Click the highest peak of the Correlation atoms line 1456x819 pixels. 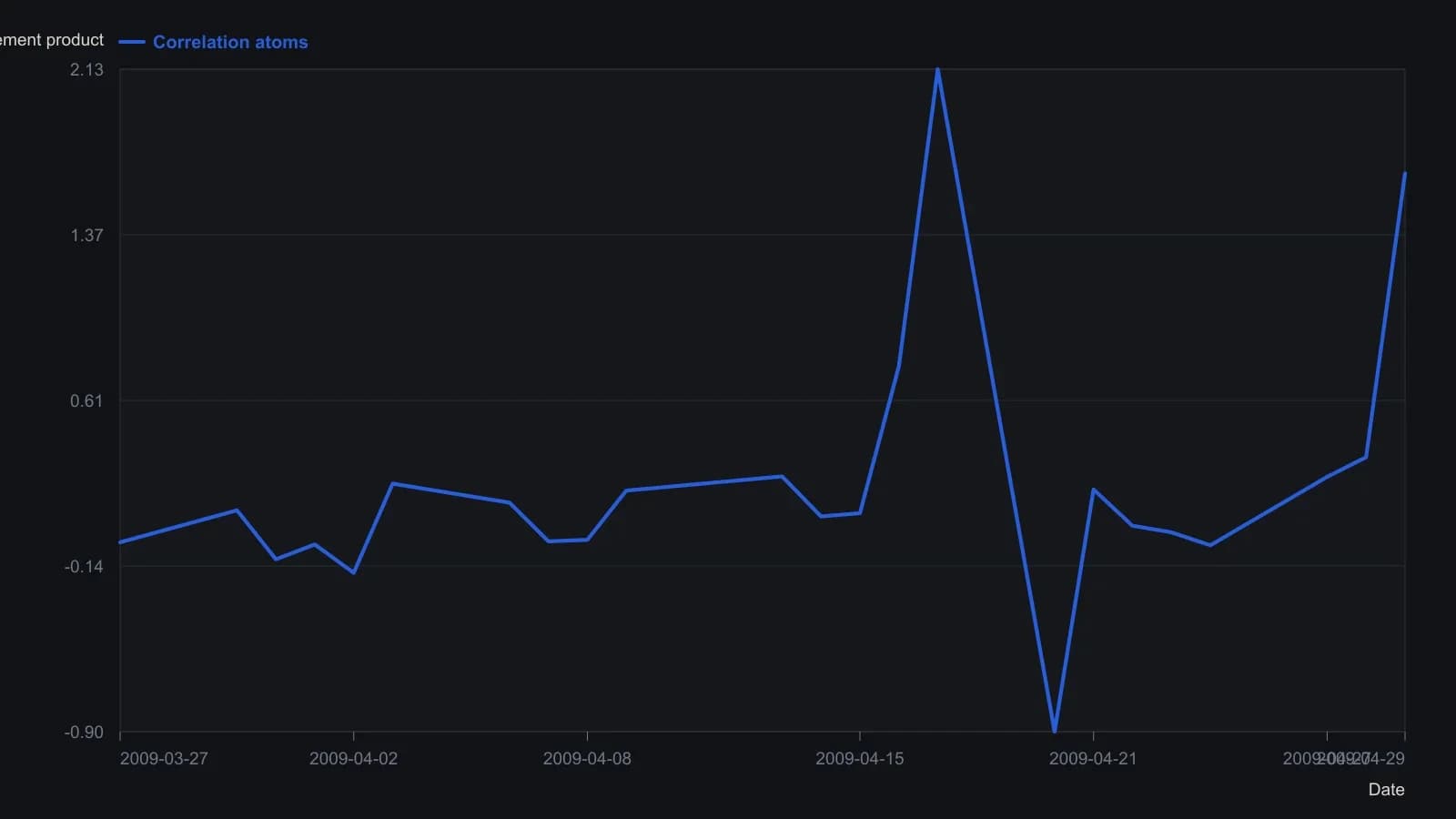click(x=937, y=70)
